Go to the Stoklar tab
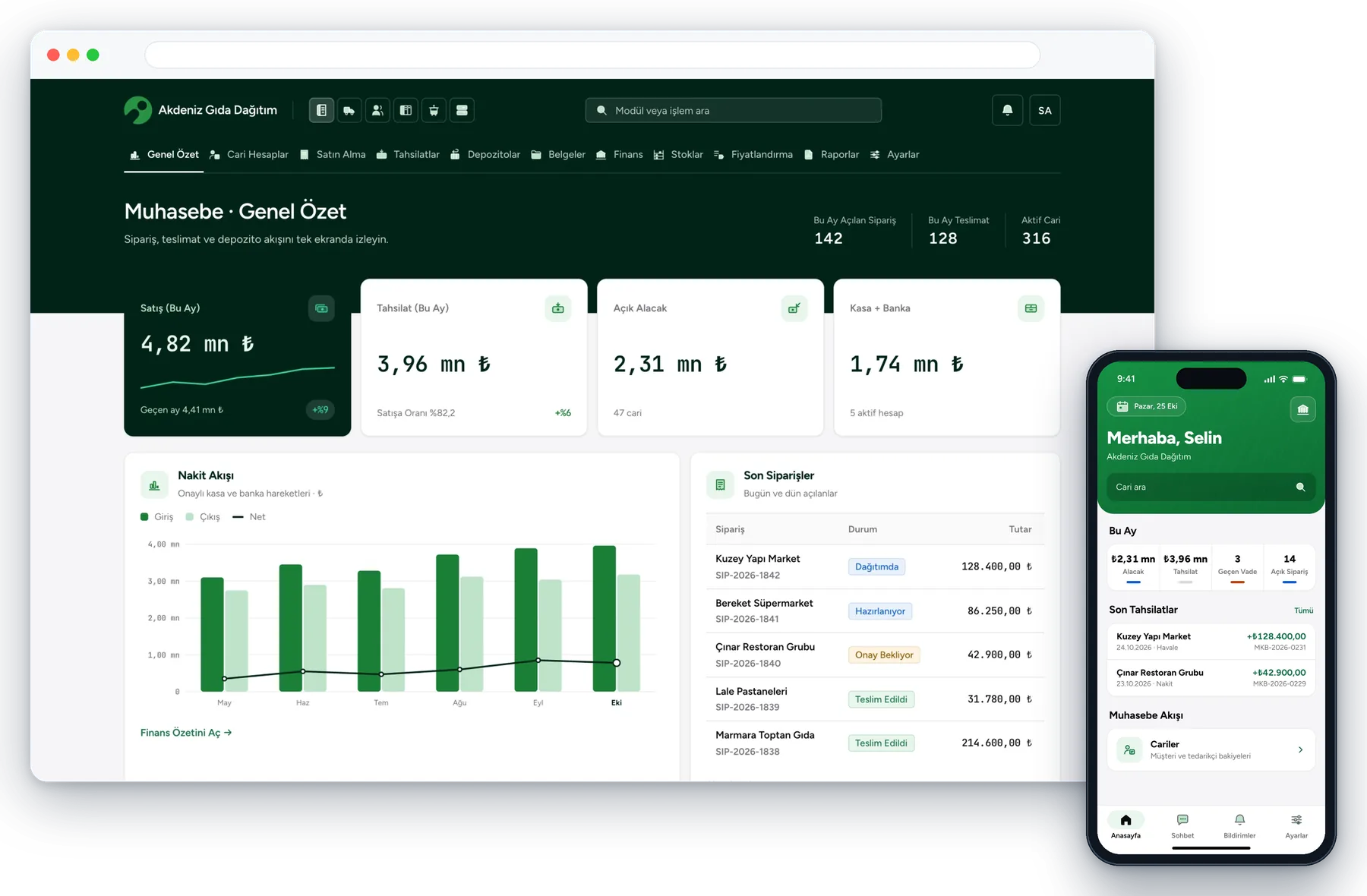 tap(678, 154)
